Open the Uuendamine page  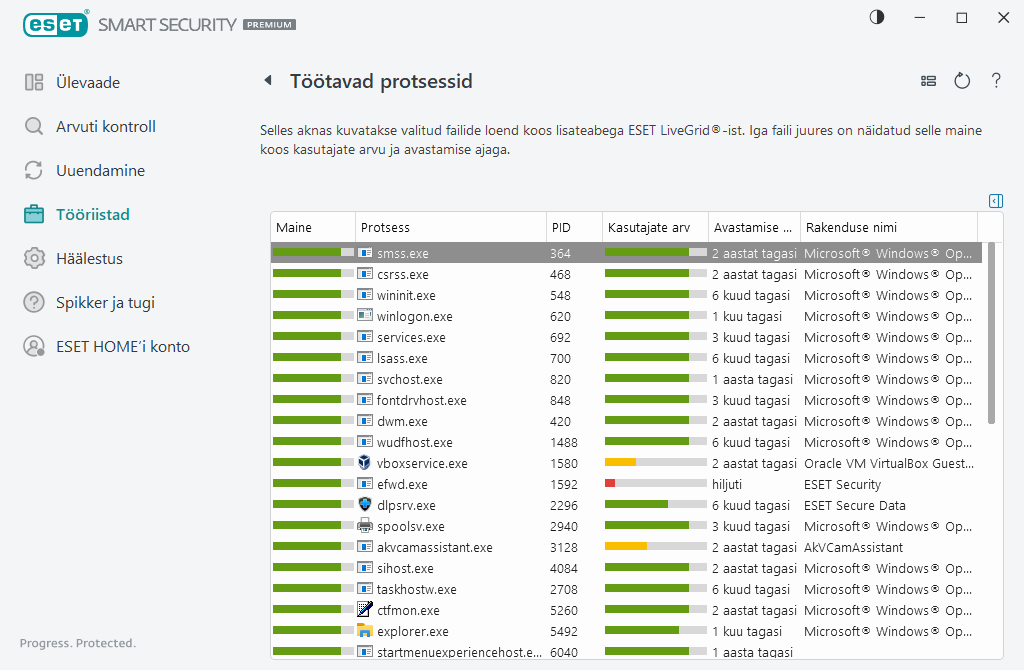click(x=100, y=171)
